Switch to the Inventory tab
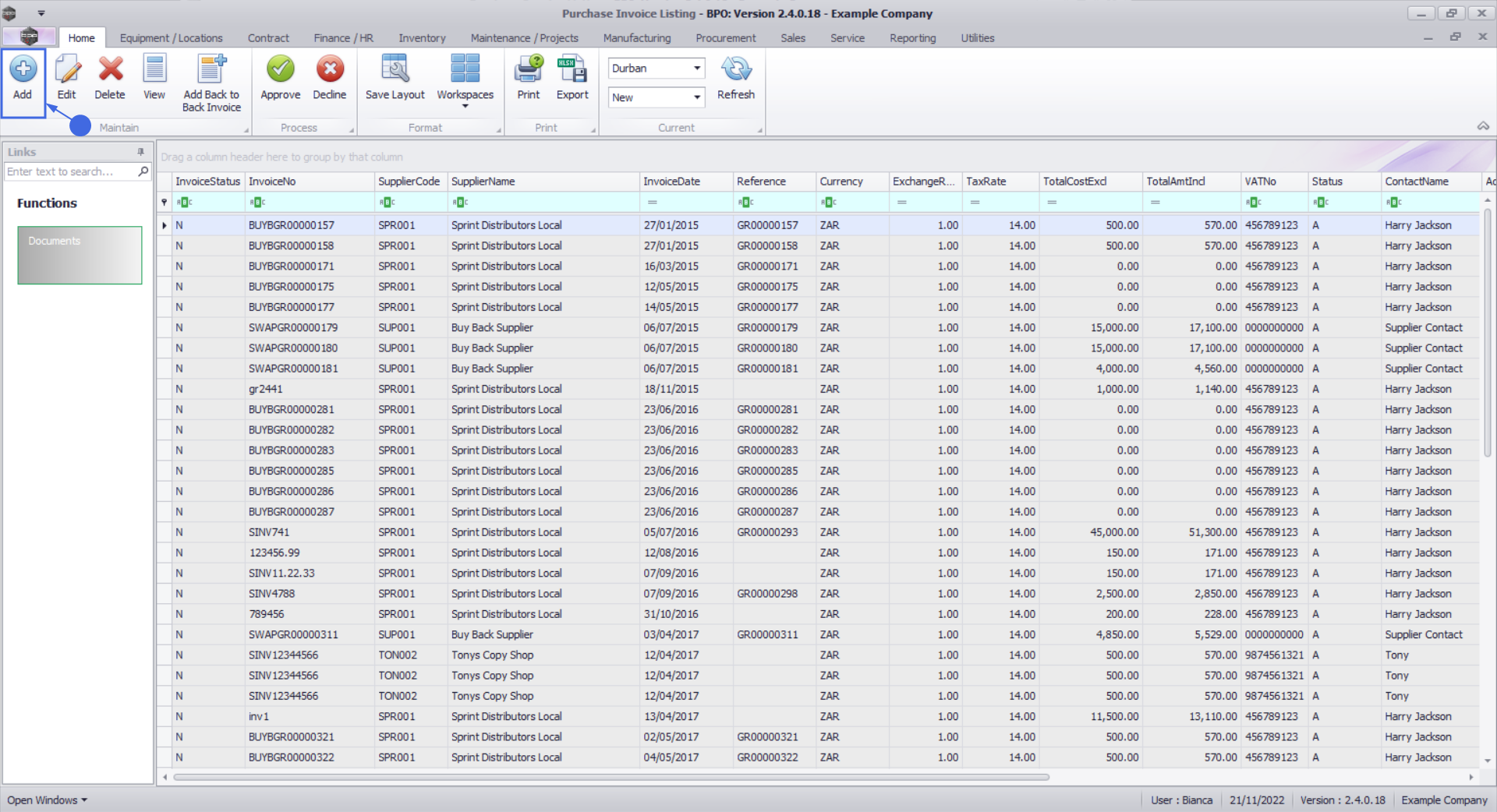 click(x=422, y=38)
